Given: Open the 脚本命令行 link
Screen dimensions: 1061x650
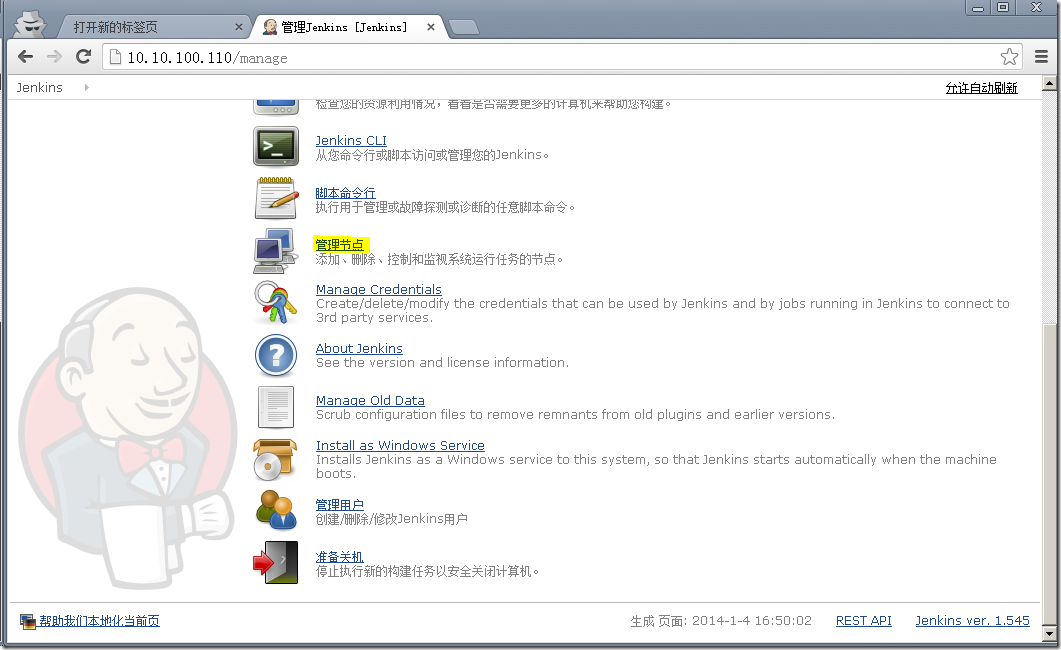Looking at the screenshot, I should [x=345, y=193].
